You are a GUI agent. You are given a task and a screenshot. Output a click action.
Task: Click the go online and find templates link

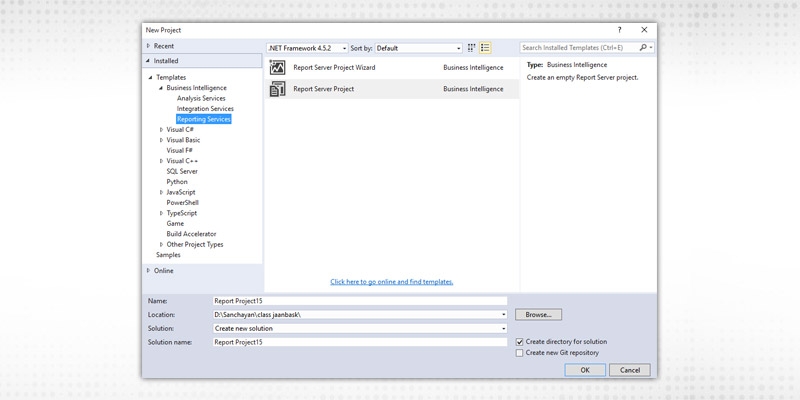click(391, 282)
